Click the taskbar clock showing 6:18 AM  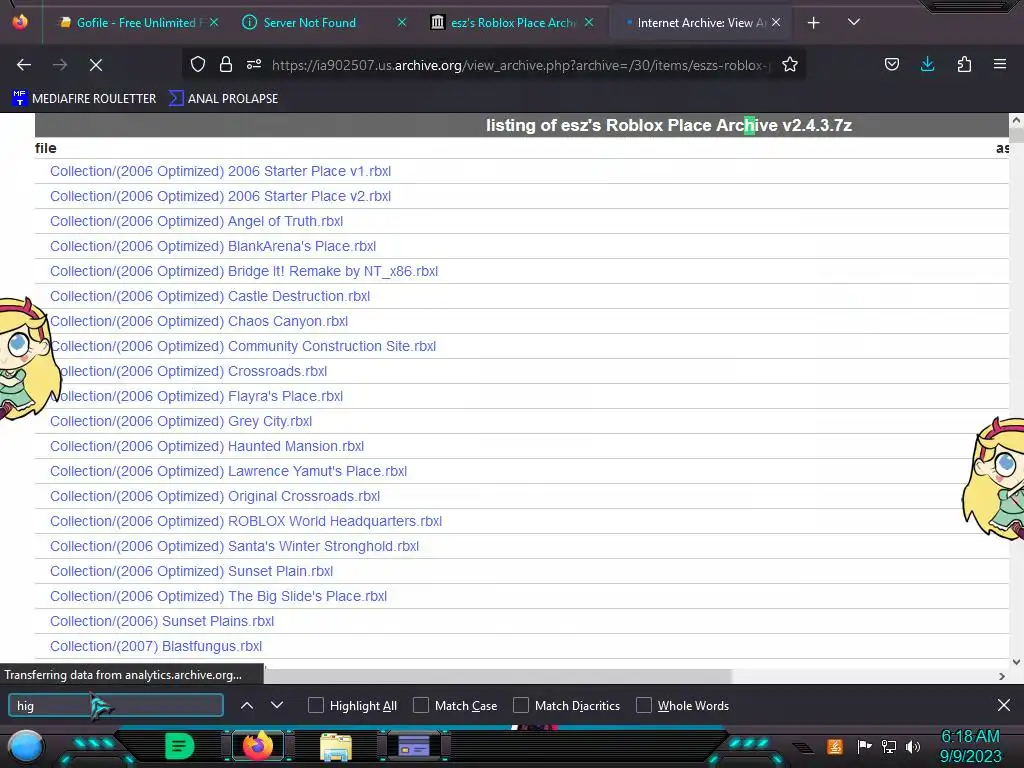pyautogui.click(x=970, y=746)
